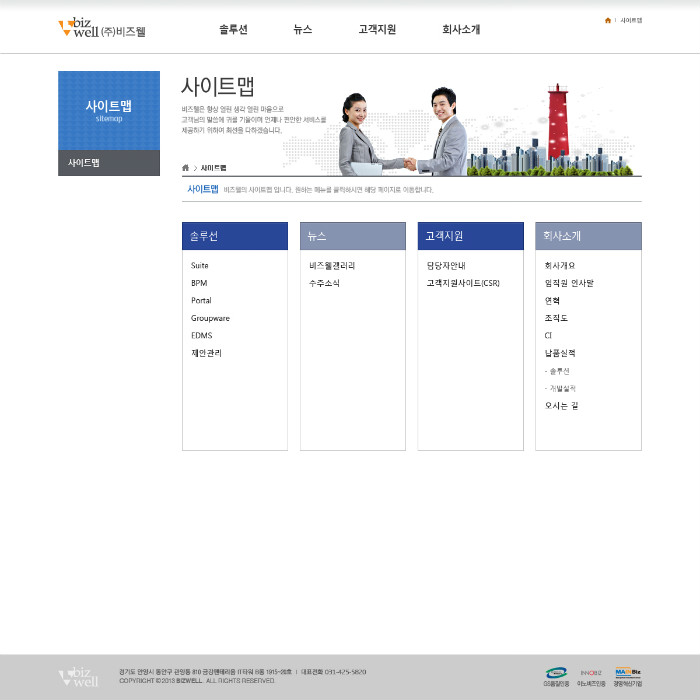
Task: Open the 담당자안내 link
Action: 446,266
